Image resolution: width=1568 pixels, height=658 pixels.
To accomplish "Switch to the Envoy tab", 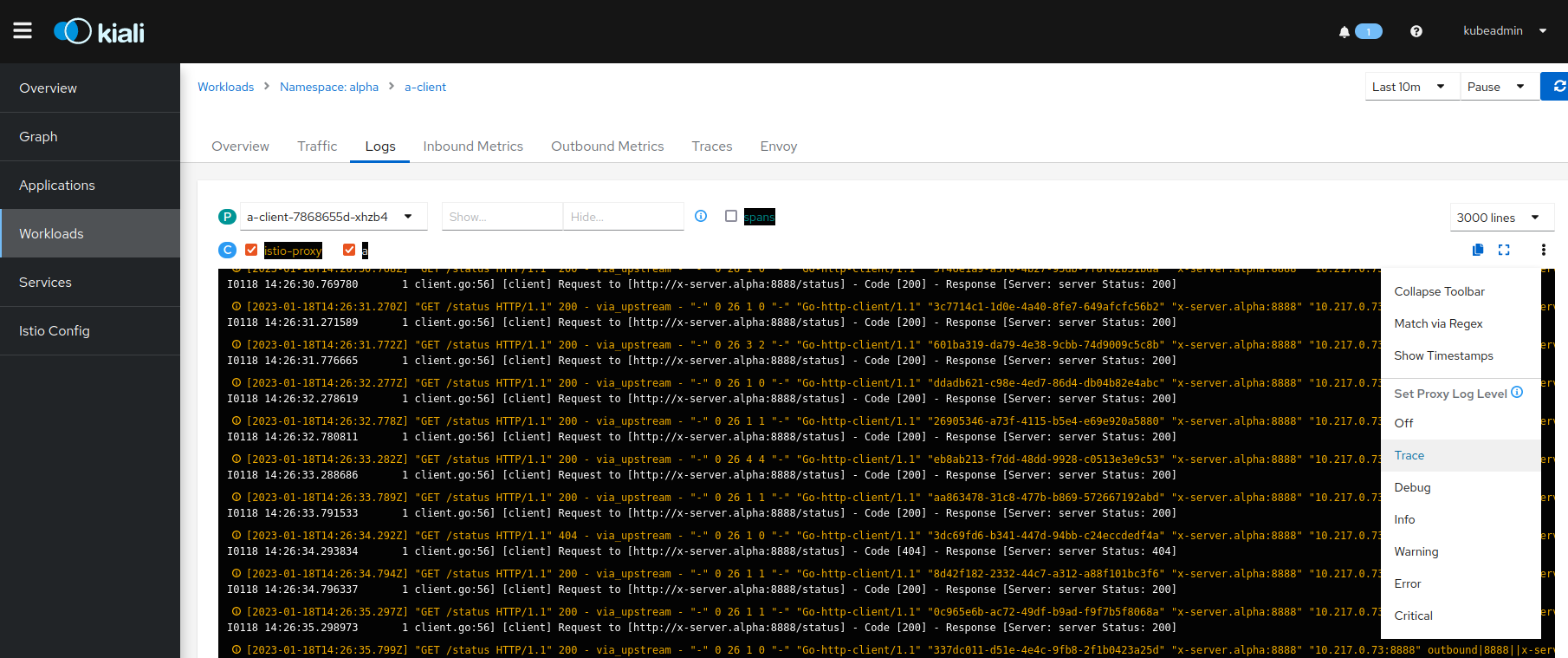I will click(779, 147).
